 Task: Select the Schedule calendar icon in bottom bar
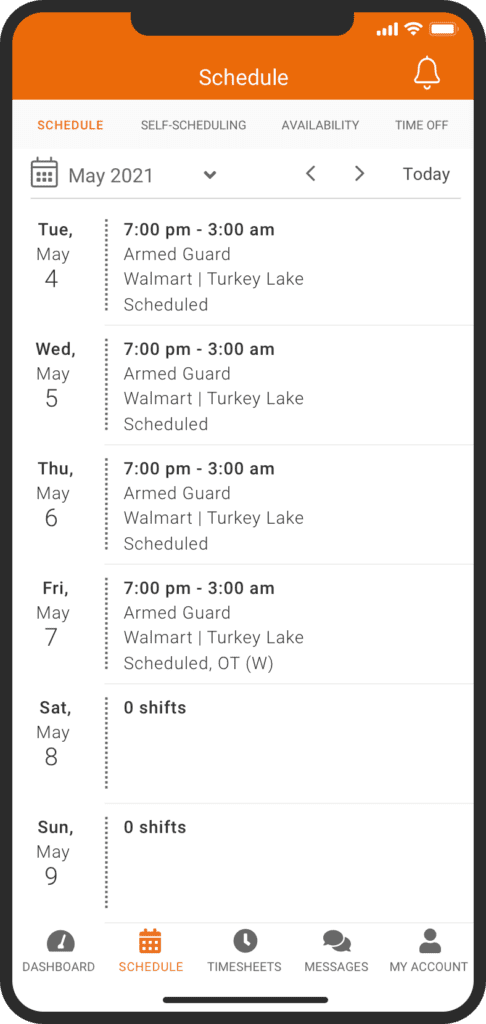tap(150, 941)
